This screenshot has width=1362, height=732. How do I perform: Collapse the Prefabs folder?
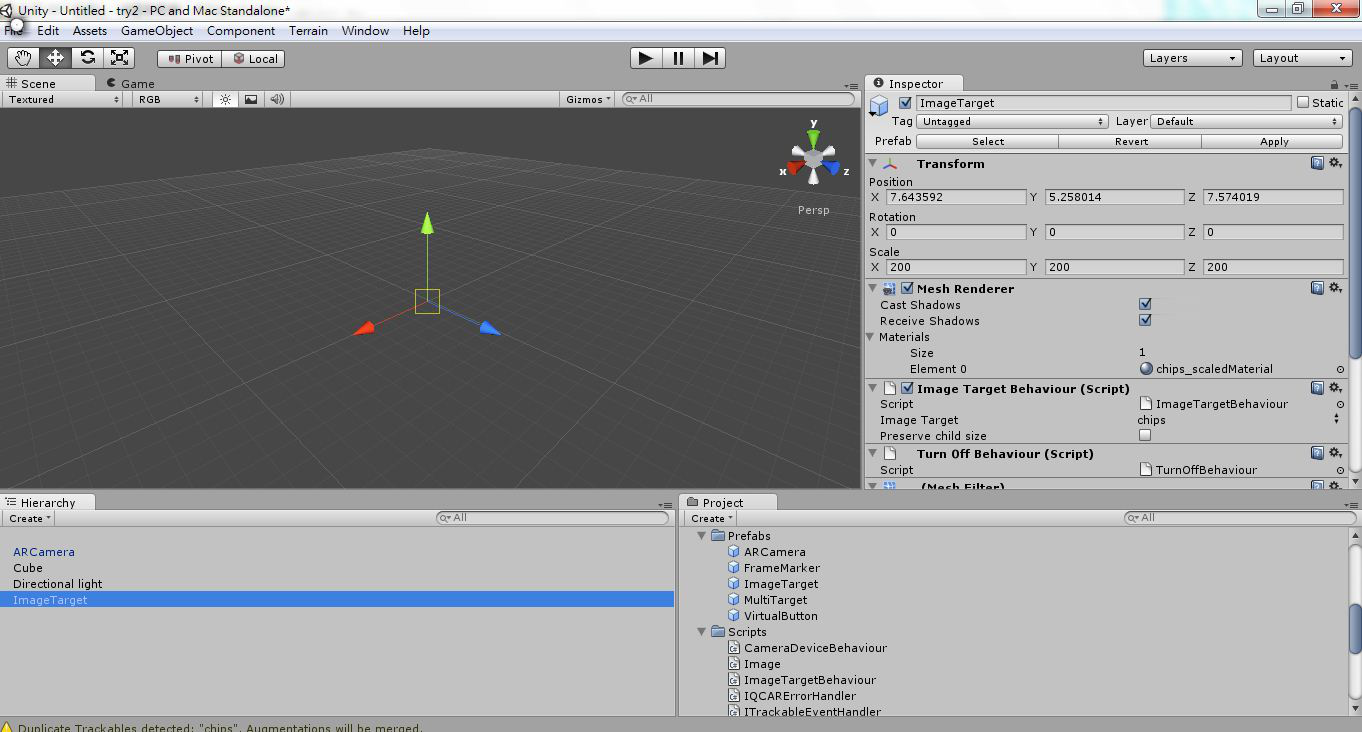pos(702,536)
